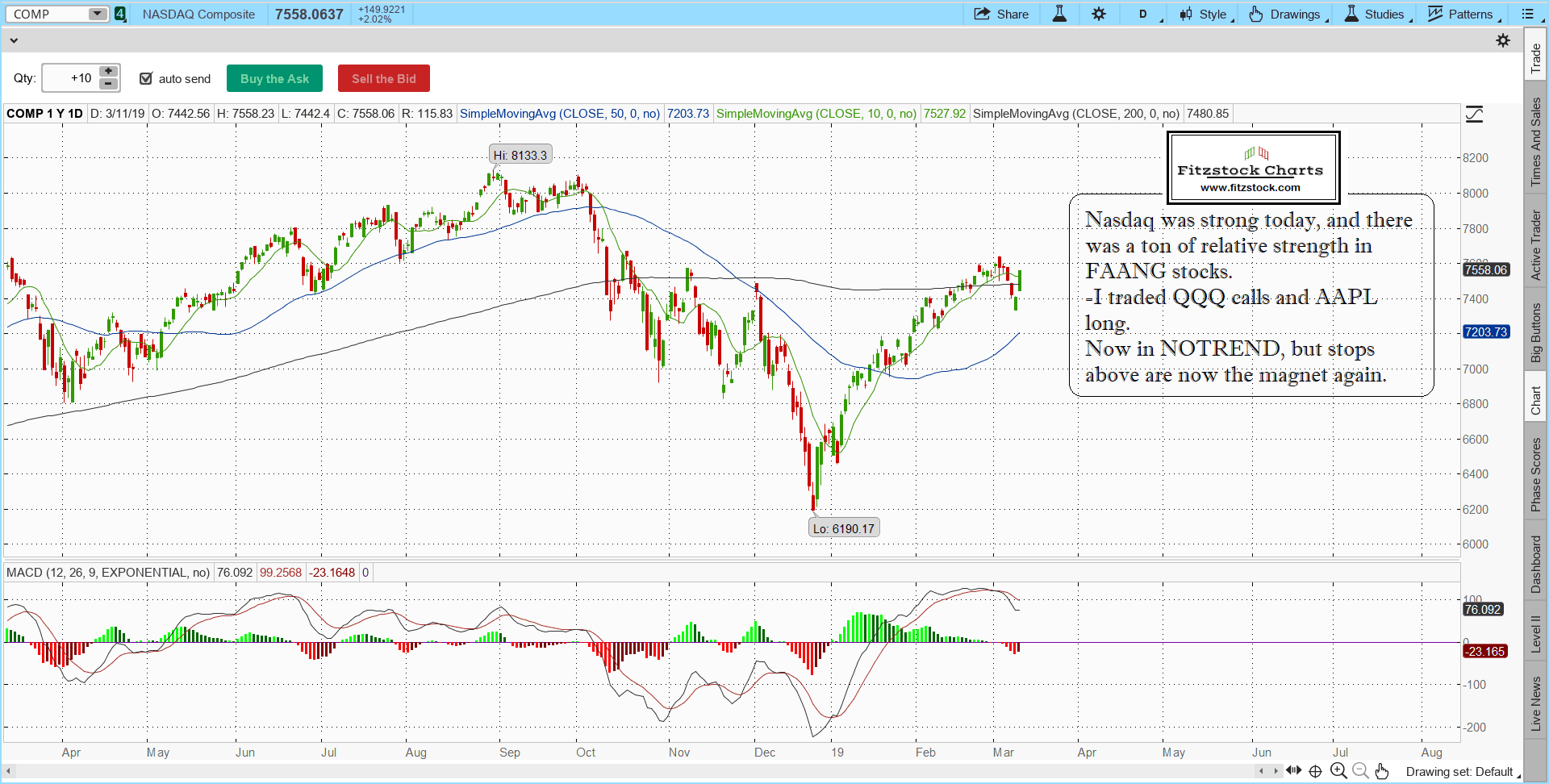Click the Share chart icon
This screenshot has height=784, width=1549.
[x=1000, y=14]
